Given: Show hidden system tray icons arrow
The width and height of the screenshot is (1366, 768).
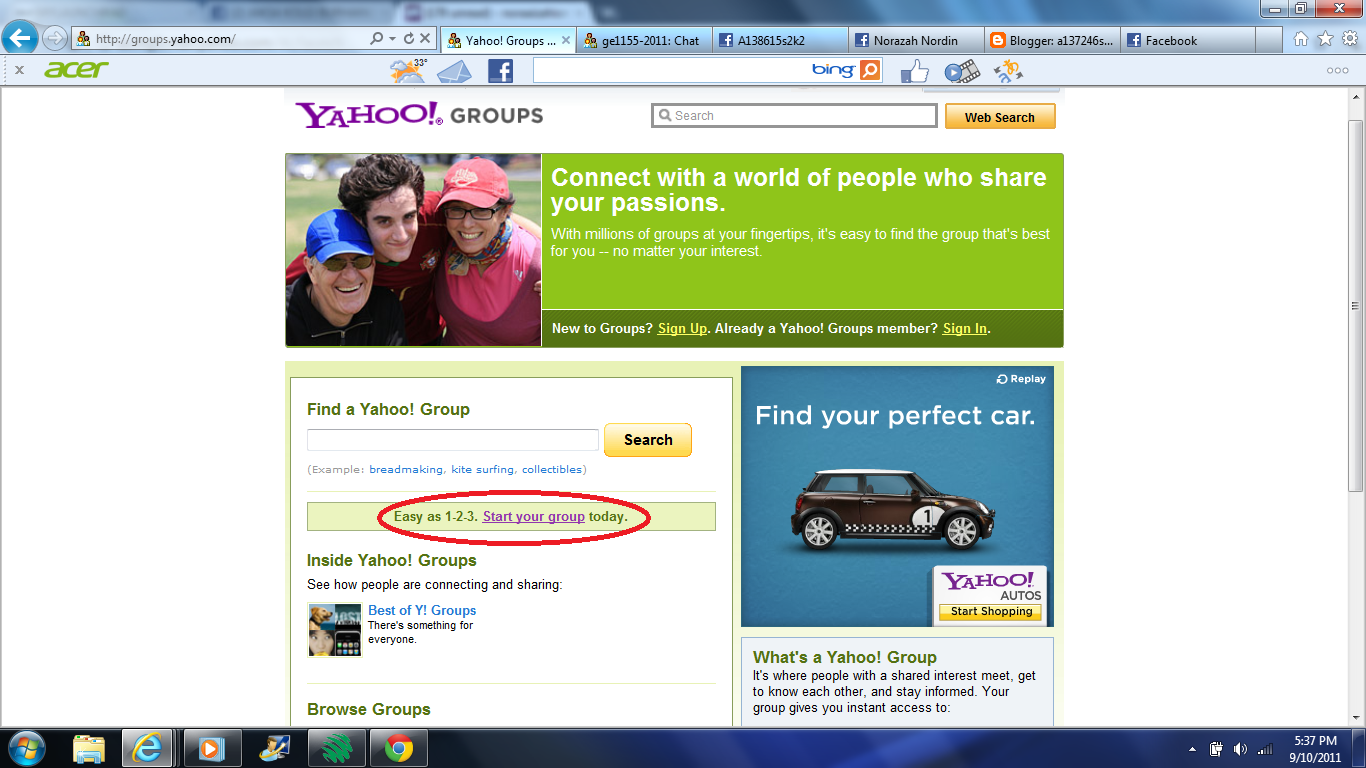Looking at the screenshot, I should (1193, 748).
